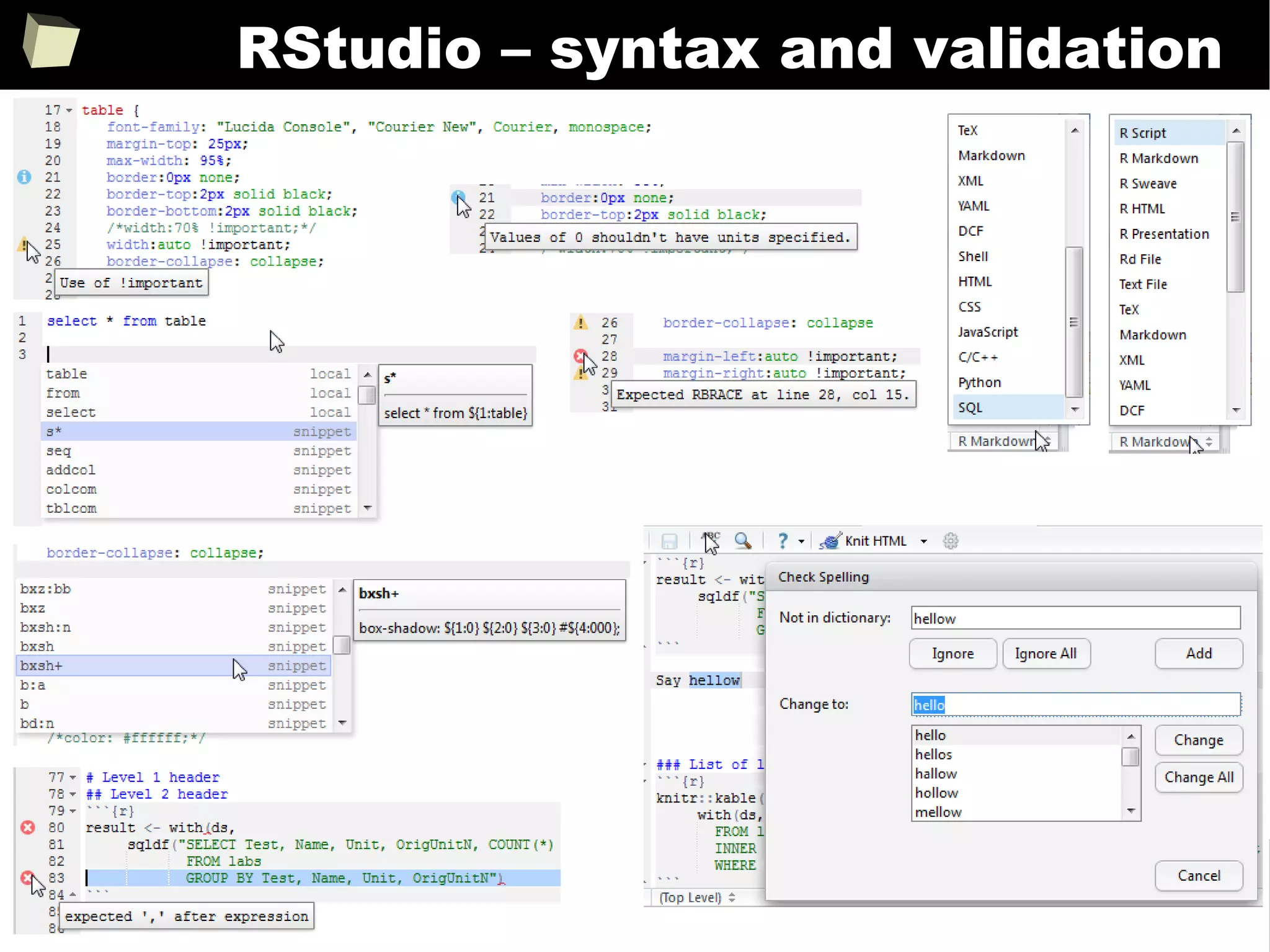Click the Knit HTML button

tap(863, 541)
